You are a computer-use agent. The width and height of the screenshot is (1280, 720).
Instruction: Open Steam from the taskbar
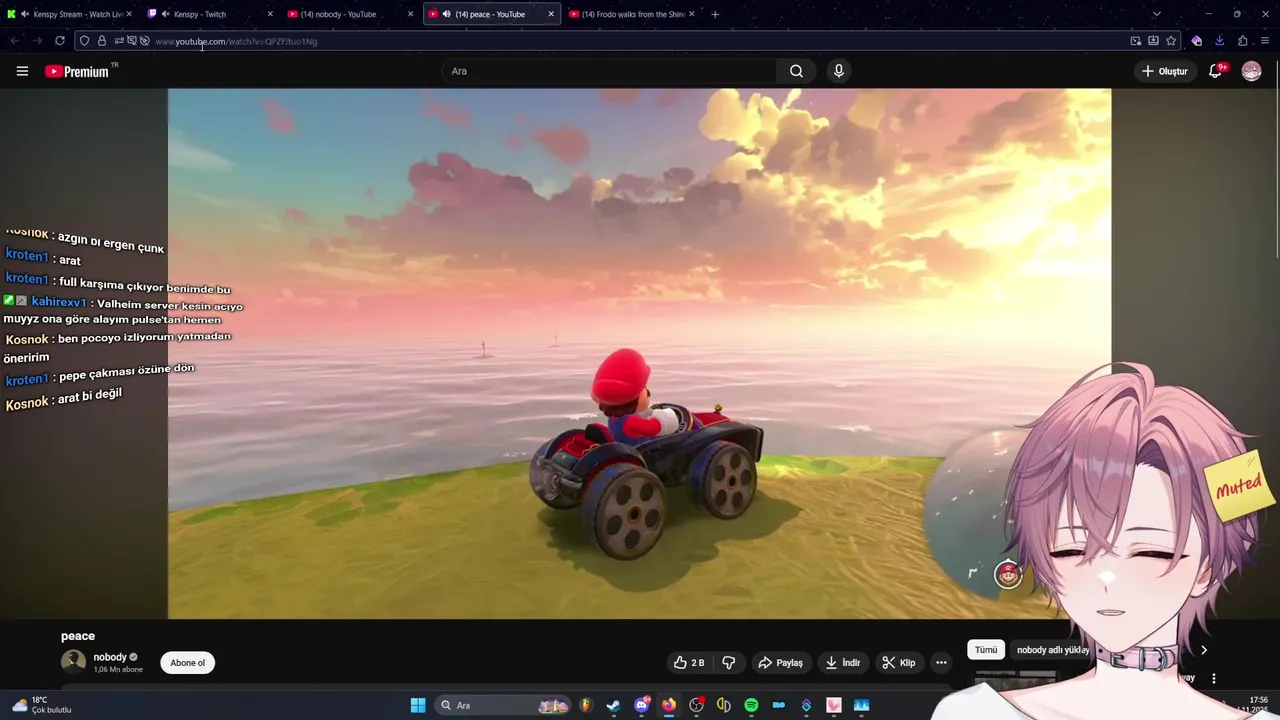tap(613, 705)
